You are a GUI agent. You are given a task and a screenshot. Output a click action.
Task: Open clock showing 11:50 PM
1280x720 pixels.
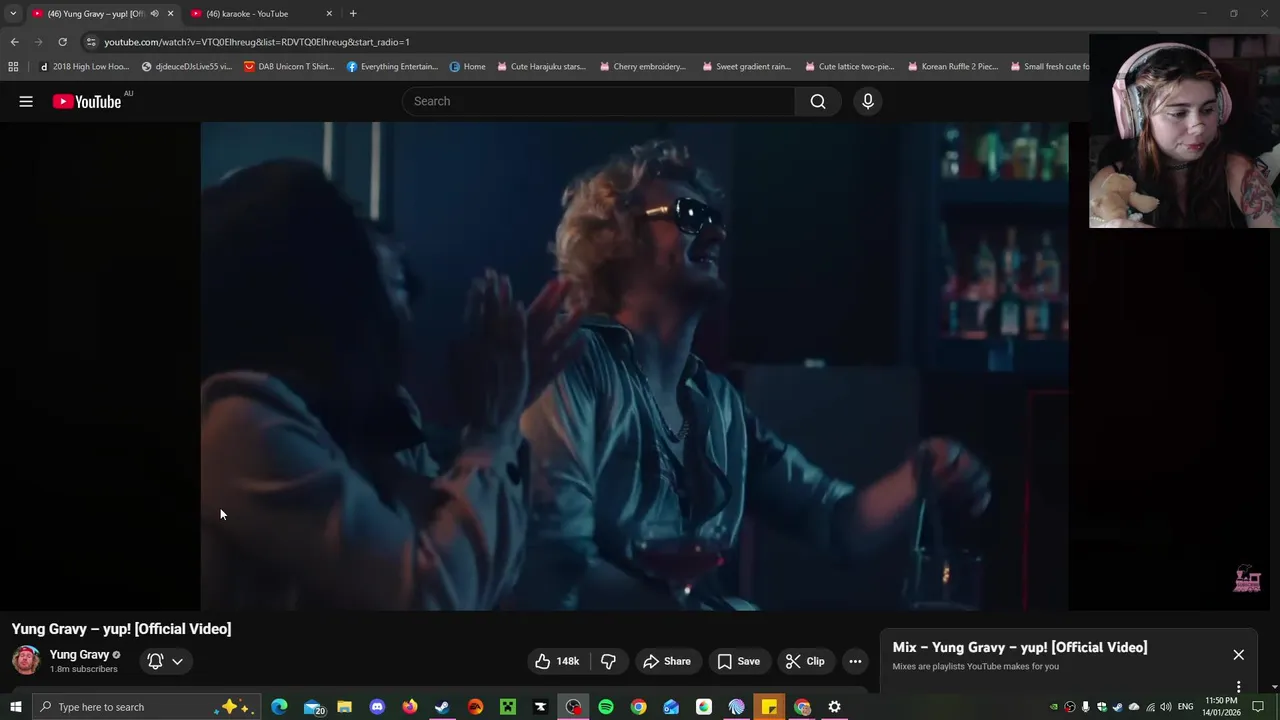(x=1221, y=707)
